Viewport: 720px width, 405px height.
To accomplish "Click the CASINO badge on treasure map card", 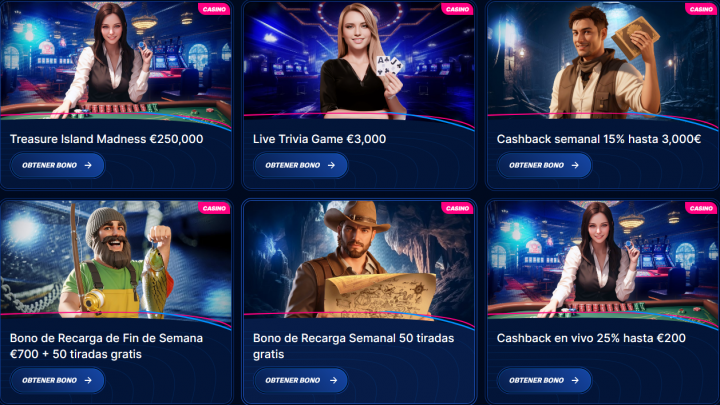I will pyautogui.click(x=457, y=208).
